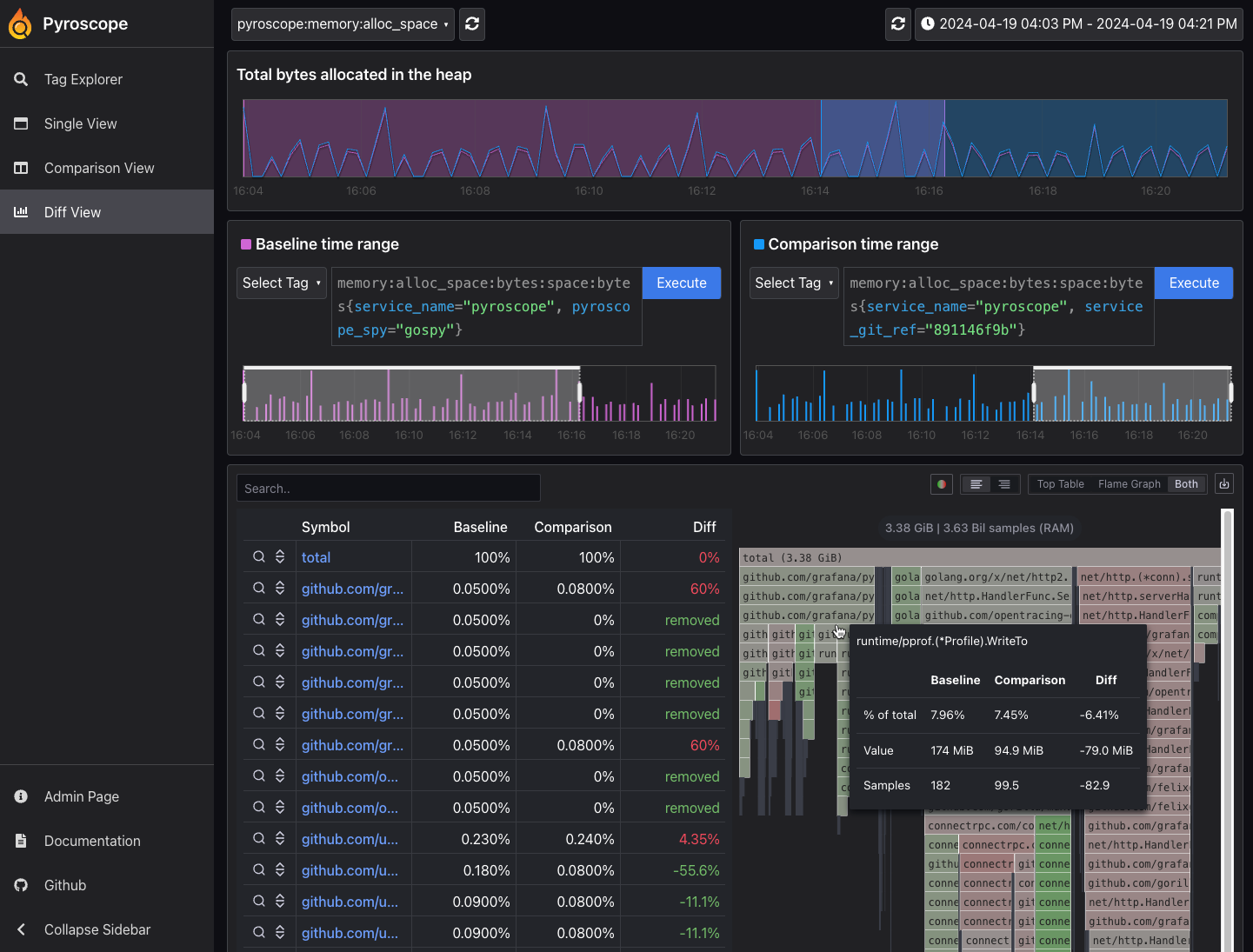Viewport: 1253px width, 952px height.
Task: Collapse the sidebar
Action: pyautogui.click(x=97, y=929)
